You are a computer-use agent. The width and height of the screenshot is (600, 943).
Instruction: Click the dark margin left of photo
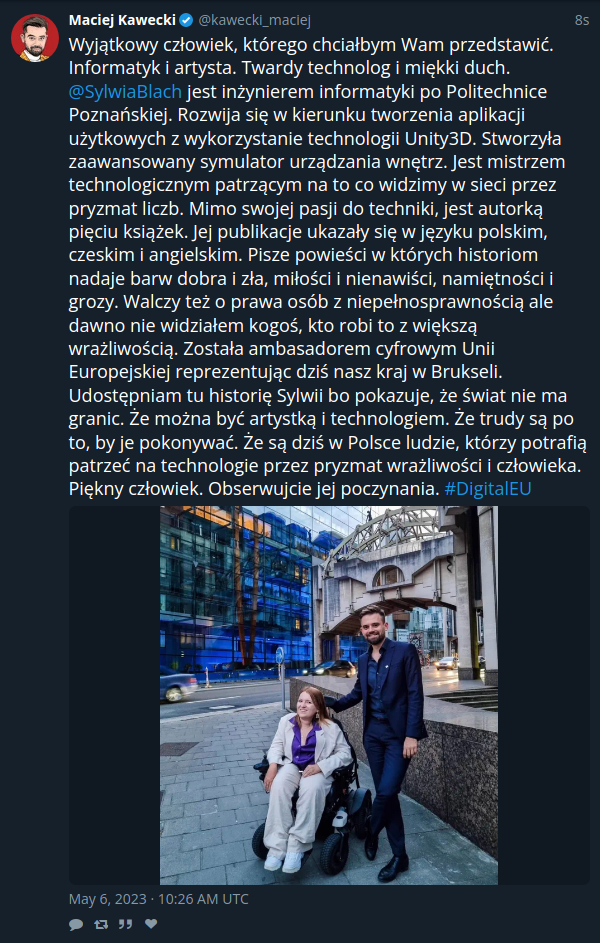pyautogui.click(x=114, y=695)
